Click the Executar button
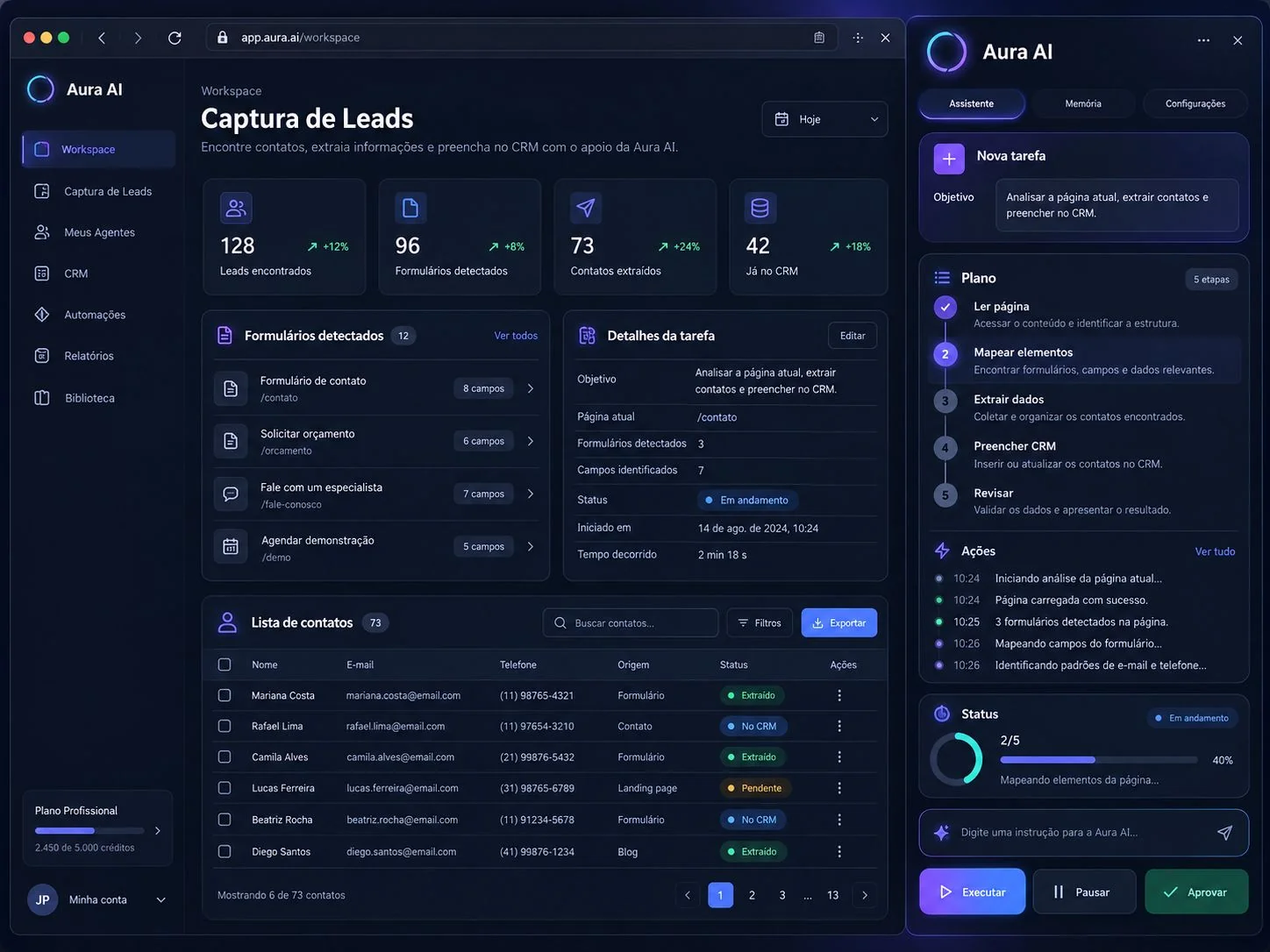 pos(972,892)
